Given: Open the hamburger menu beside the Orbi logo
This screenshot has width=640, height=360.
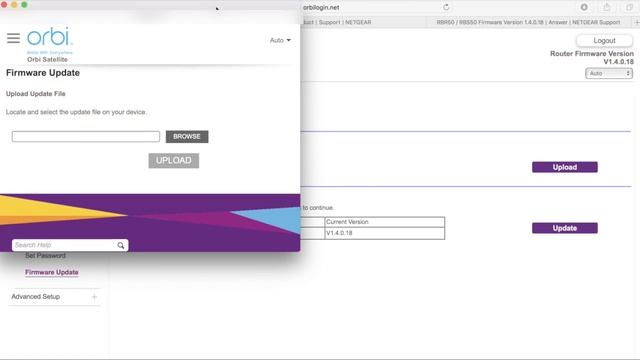Looking at the screenshot, I should tap(13, 38).
